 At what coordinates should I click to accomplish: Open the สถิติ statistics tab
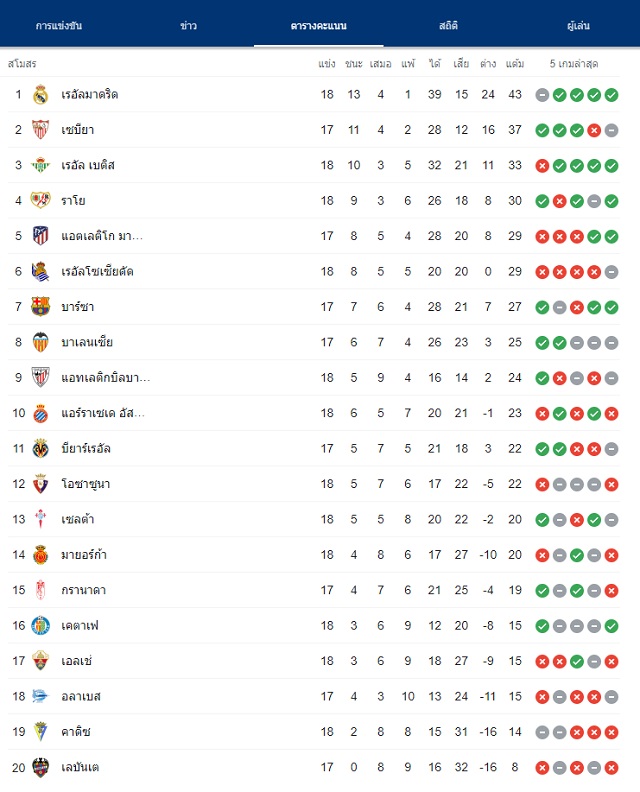point(448,26)
